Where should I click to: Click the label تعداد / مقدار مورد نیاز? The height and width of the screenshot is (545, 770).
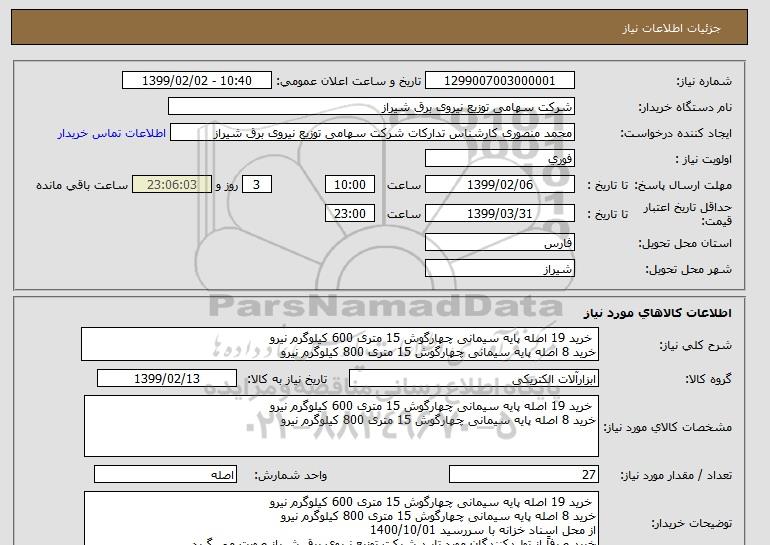tap(676, 475)
